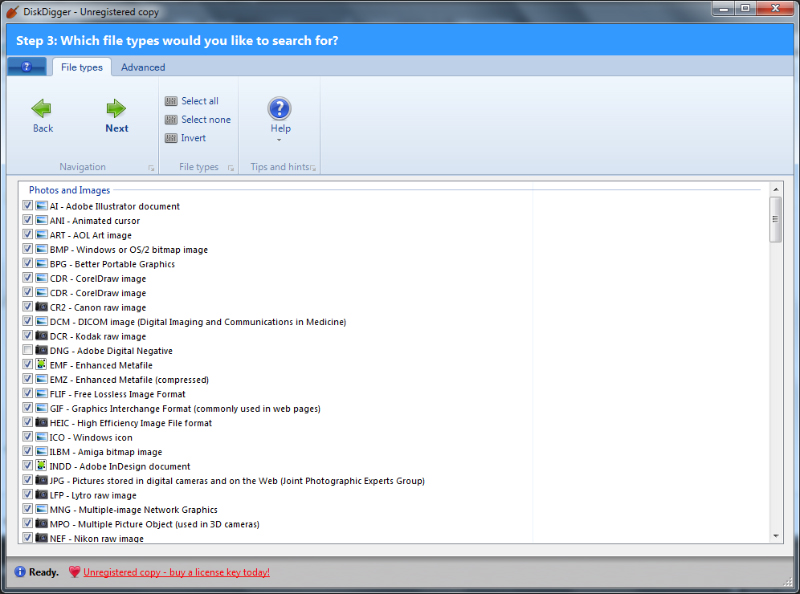Click the MPO Multiple Picture Object icon
The height and width of the screenshot is (594, 800).
41,523
